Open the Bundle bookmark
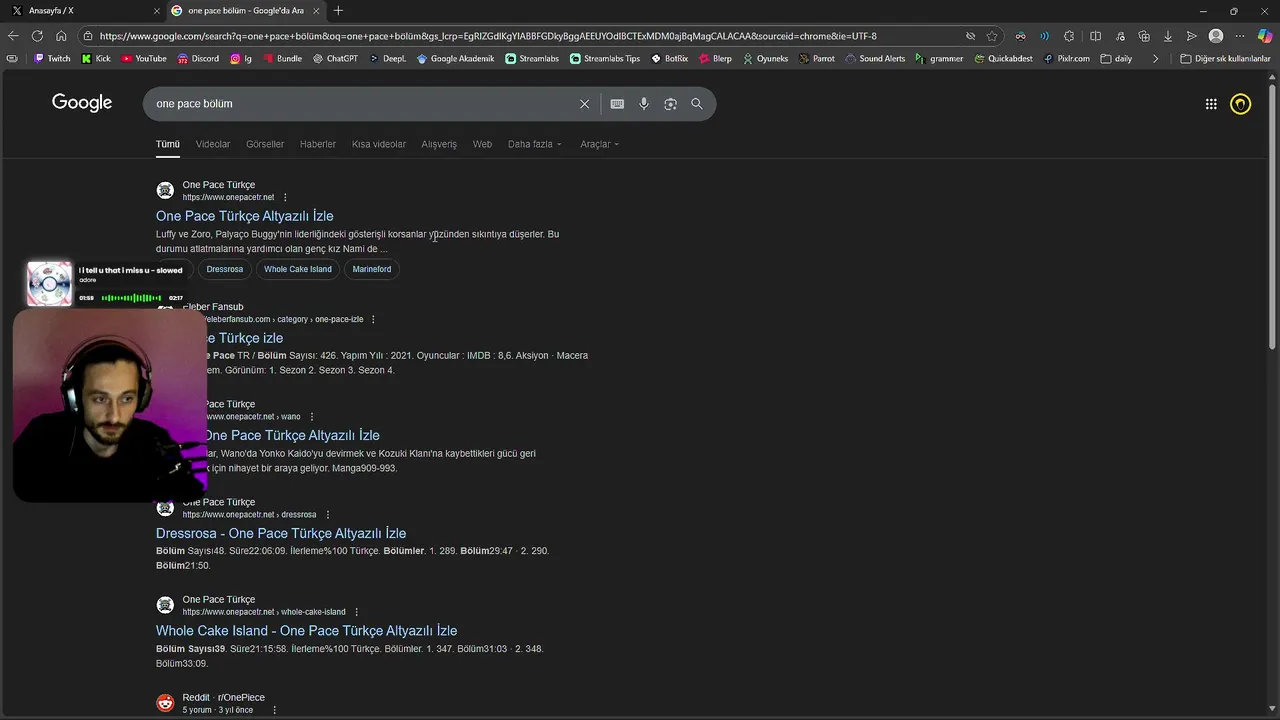1280x720 pixels. coord(282,59)
